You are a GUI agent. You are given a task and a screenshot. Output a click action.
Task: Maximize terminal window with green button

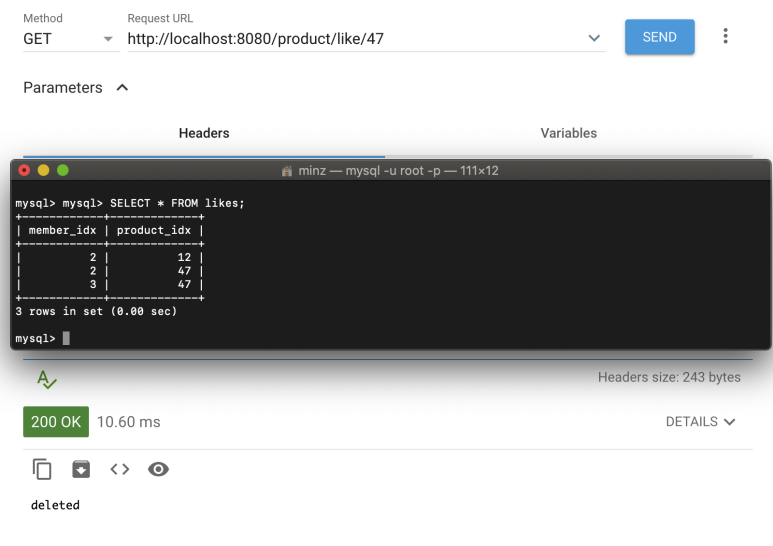click(63, 171)
